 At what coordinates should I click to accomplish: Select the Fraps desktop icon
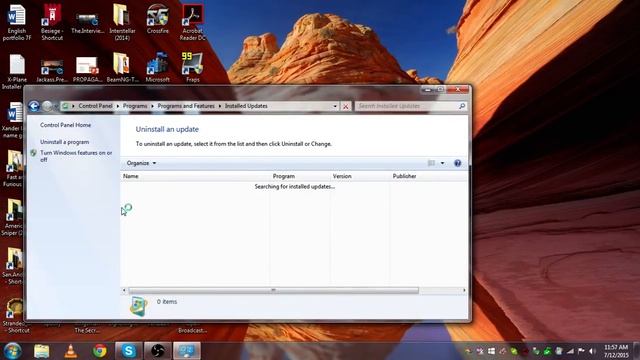pyautogui.click(x=192, y=68)
